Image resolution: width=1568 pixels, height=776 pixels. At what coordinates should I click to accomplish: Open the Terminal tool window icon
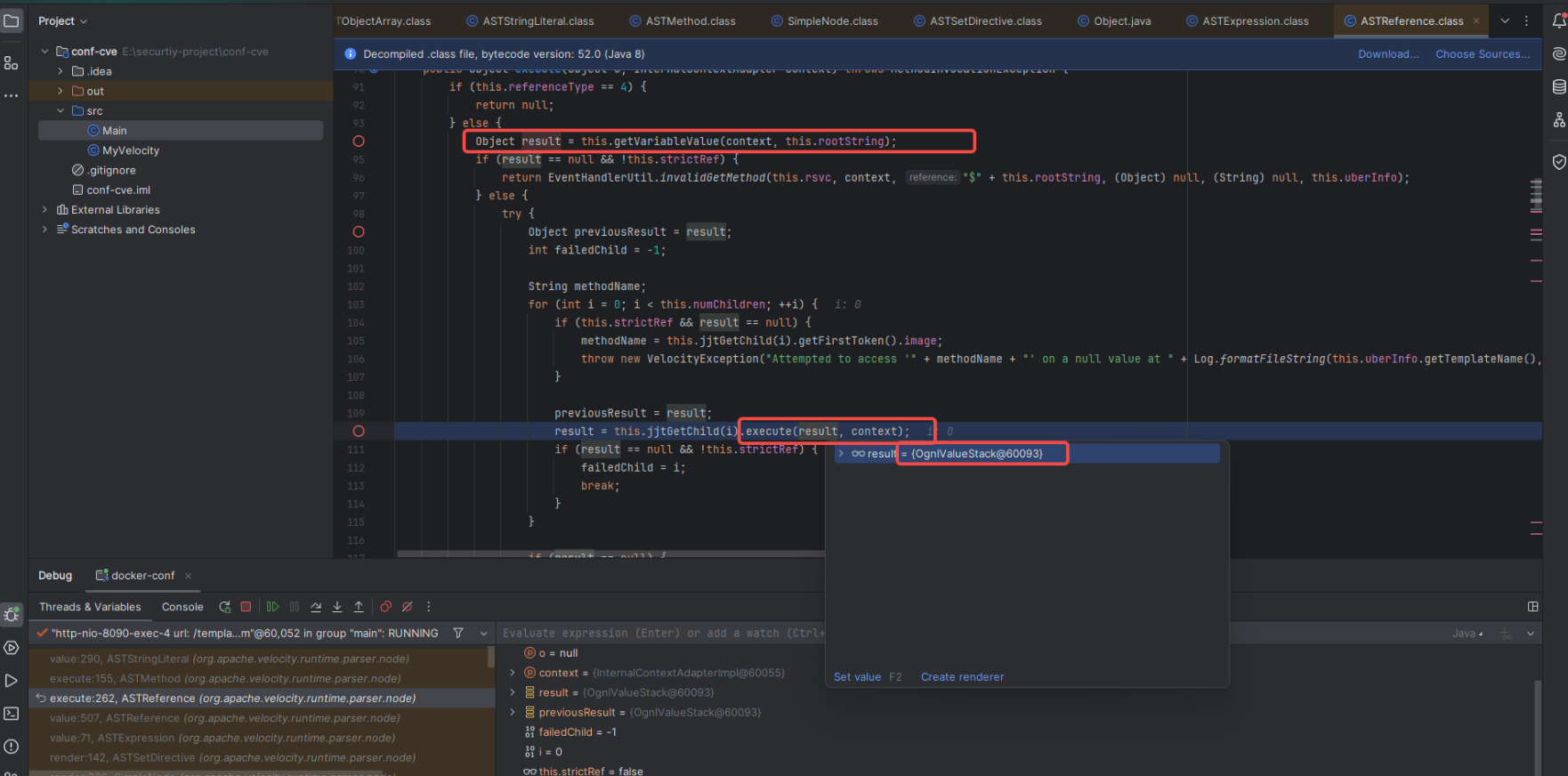click(x=12, y=714)
